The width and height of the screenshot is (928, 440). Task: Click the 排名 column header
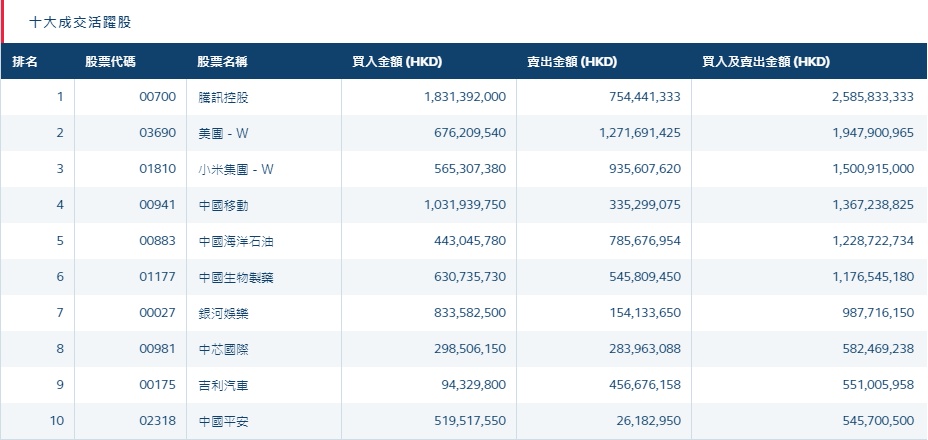(25, 62)
